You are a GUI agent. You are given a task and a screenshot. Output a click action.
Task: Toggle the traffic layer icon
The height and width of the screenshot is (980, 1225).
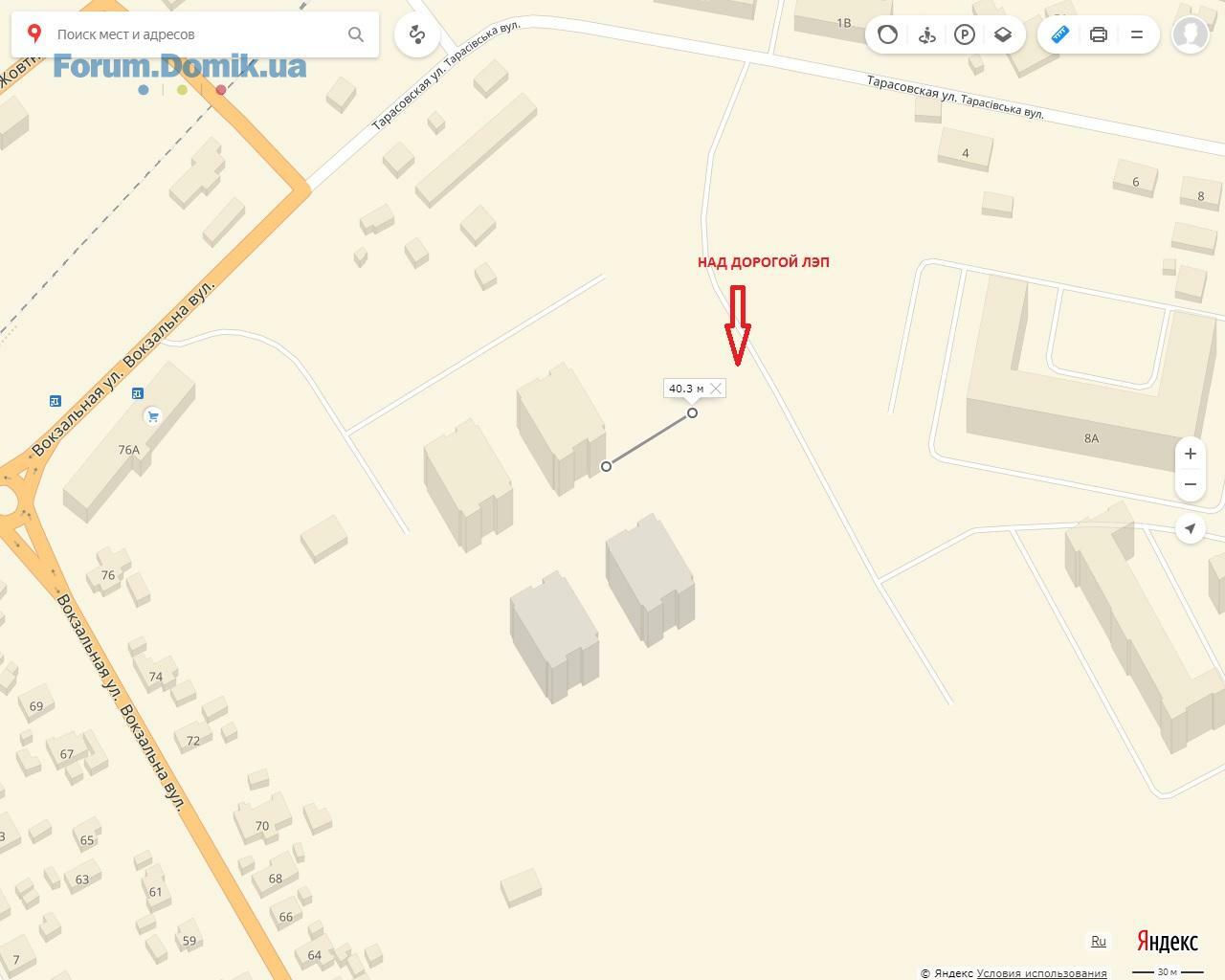pos(887,34)
